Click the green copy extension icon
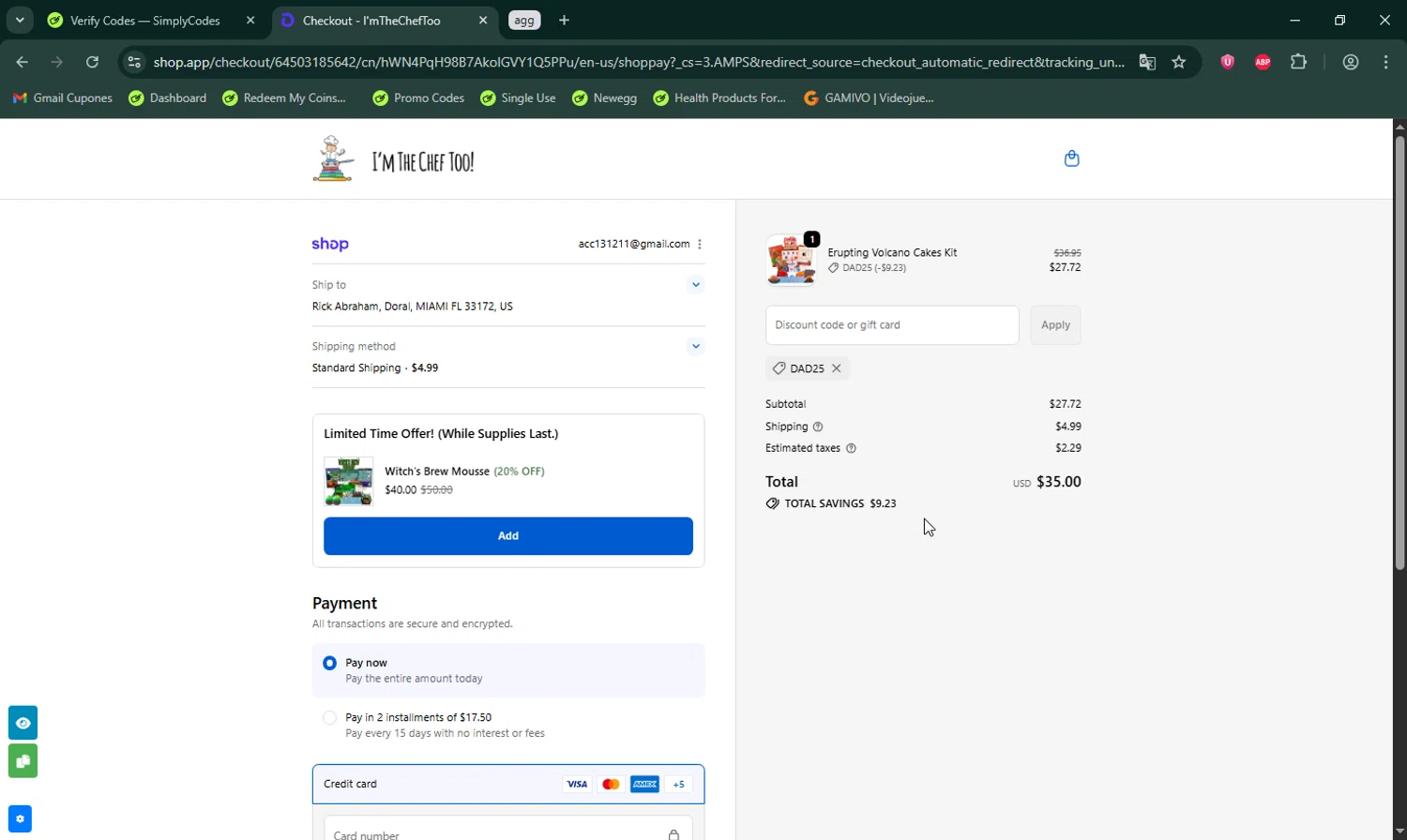This screenshot has width=1407, height=840. click(x=23, y=760)
